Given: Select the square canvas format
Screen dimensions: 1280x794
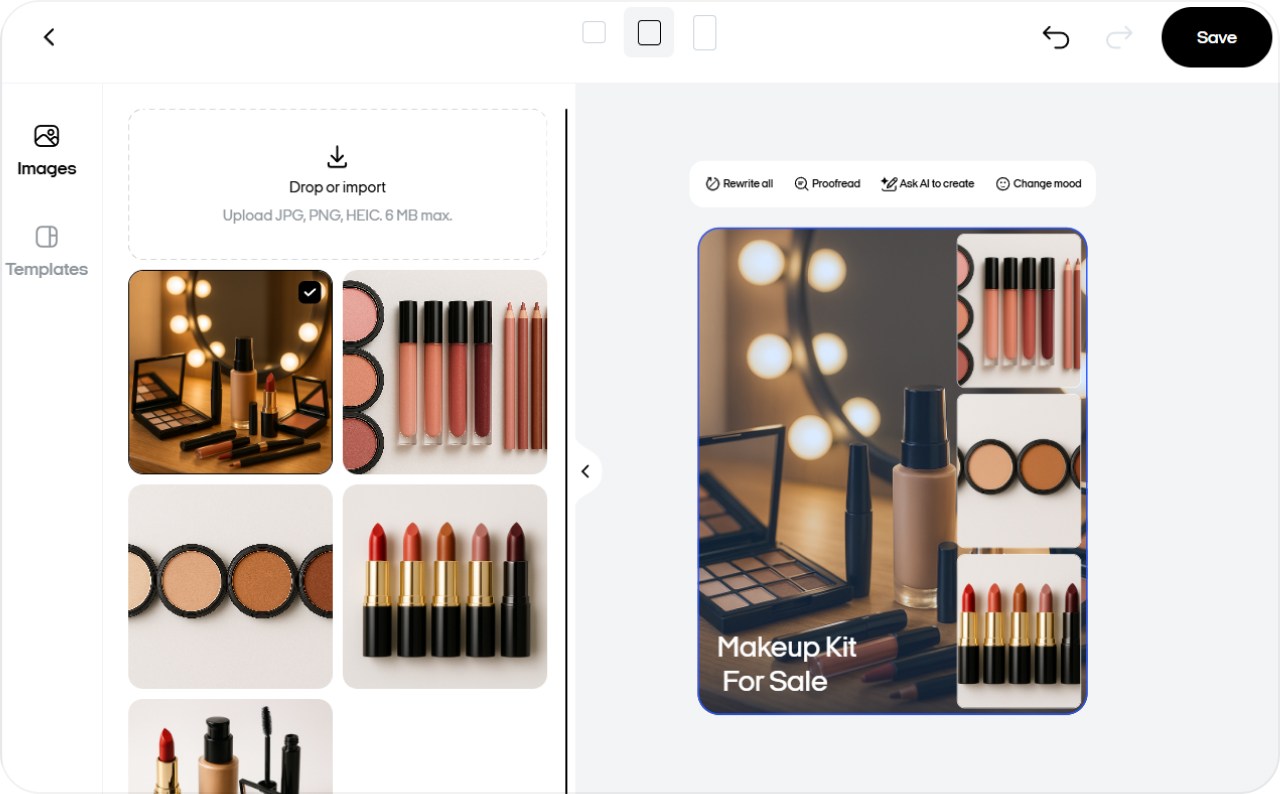Looking at the screenshot, I should tap(648, 32).
